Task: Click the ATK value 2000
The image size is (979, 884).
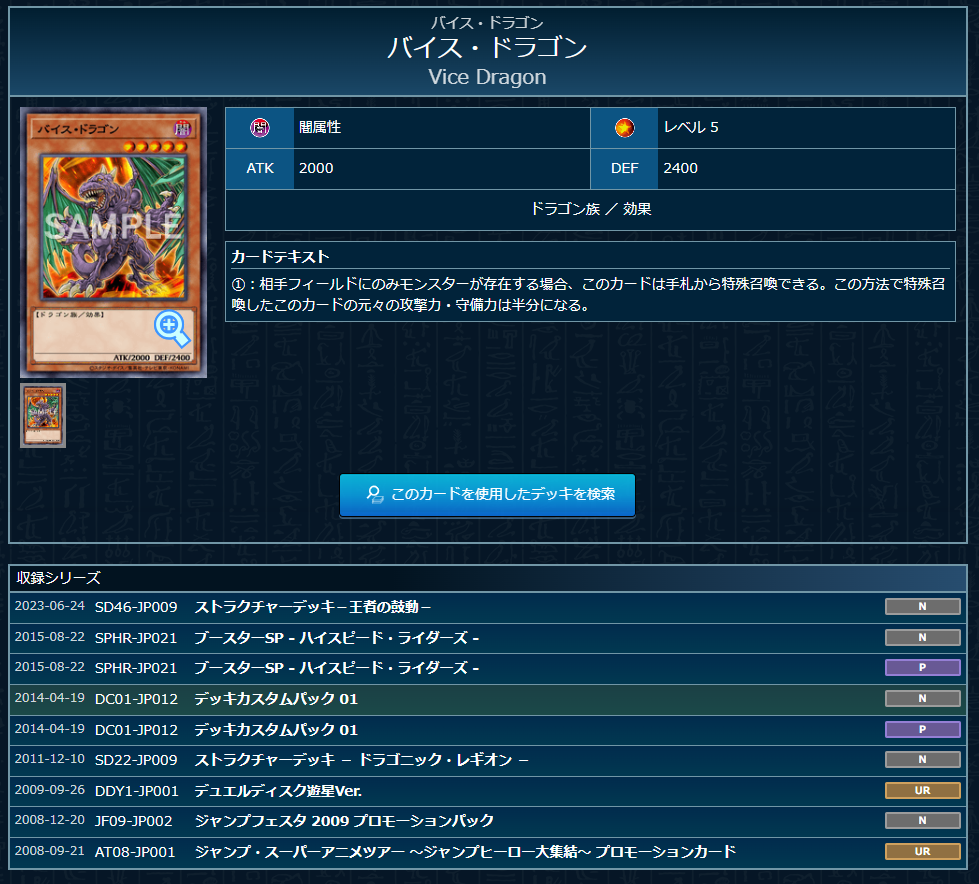Action: (316, 169)
